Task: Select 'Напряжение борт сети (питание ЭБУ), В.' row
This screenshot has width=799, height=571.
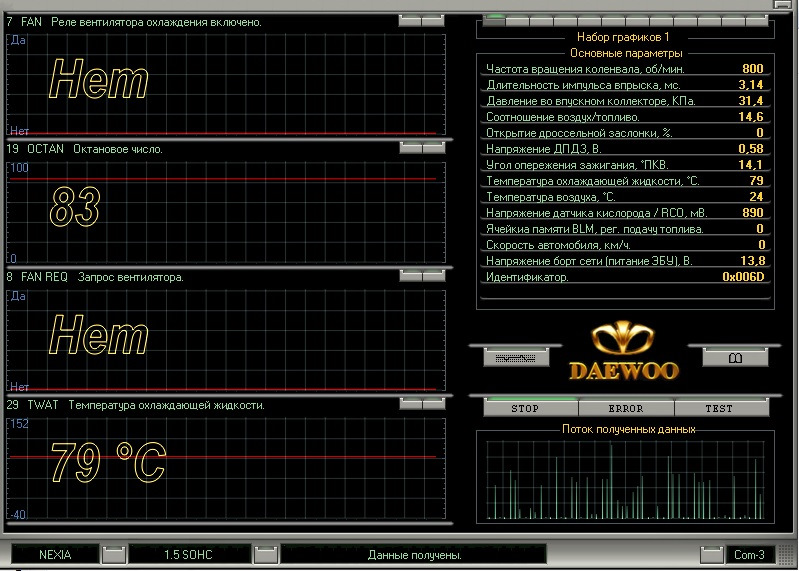Action: coord(625,261)
